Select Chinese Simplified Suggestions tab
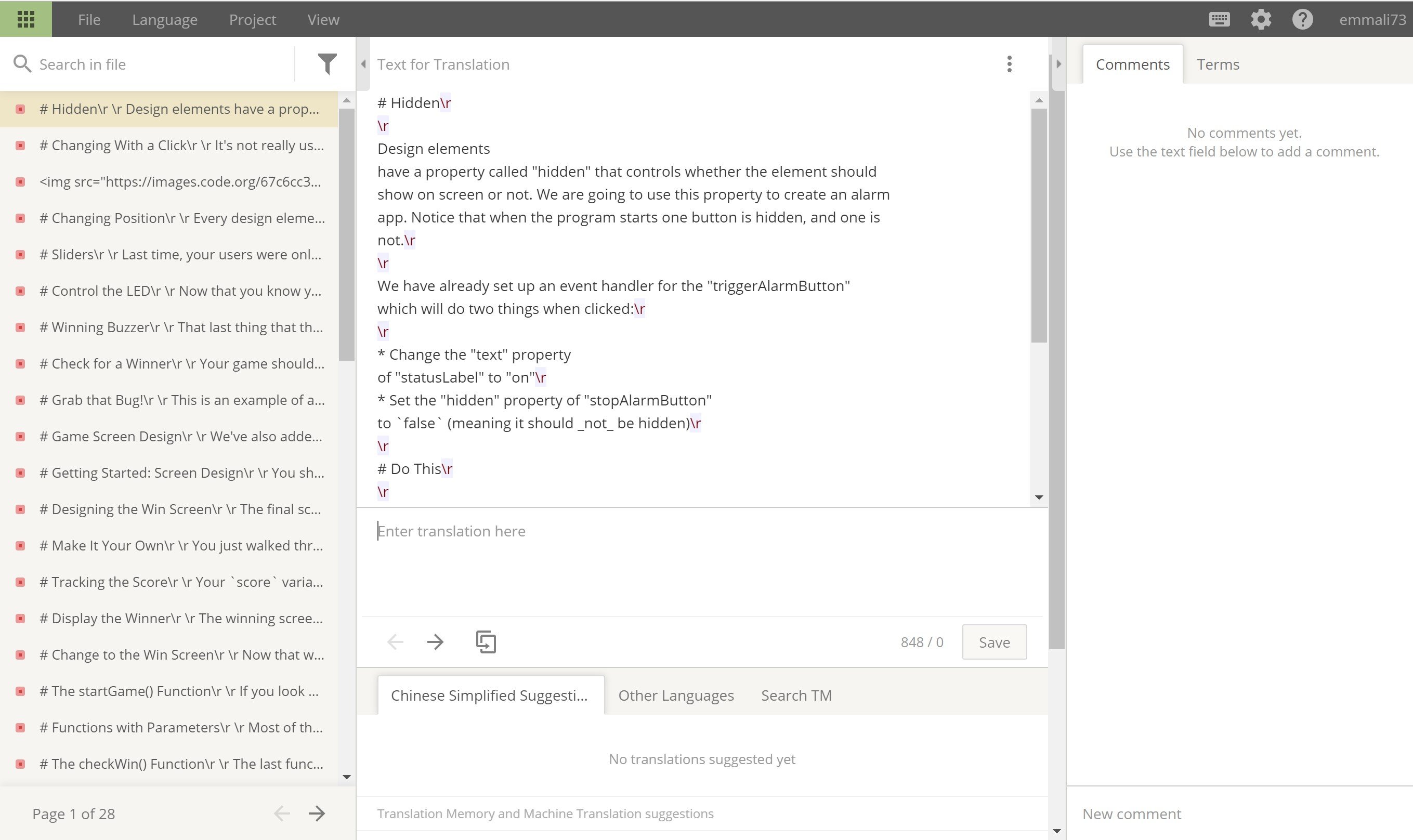The width and height of the screenshot is (1413, 840). click(x=490, y=695)
